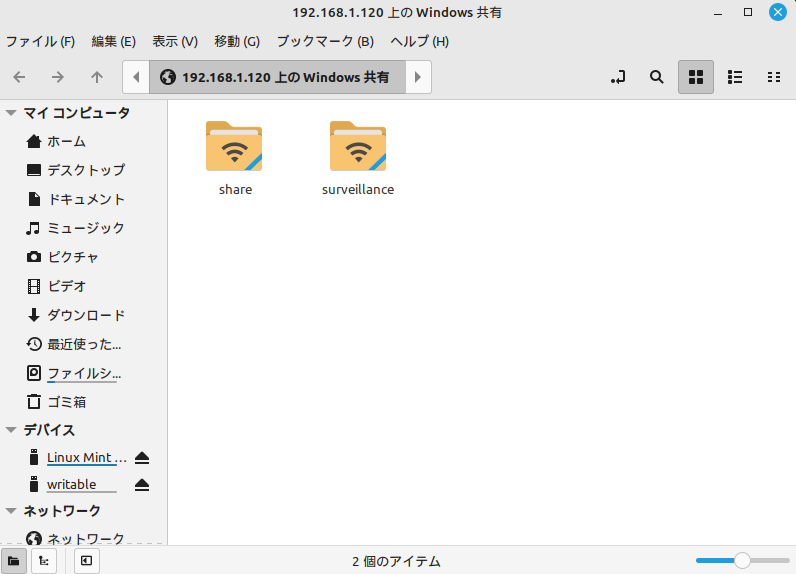This screenshot has width=796, height=574.
Task: Hide the sidebar with the status bar button
Action: [x=86, y=561]
